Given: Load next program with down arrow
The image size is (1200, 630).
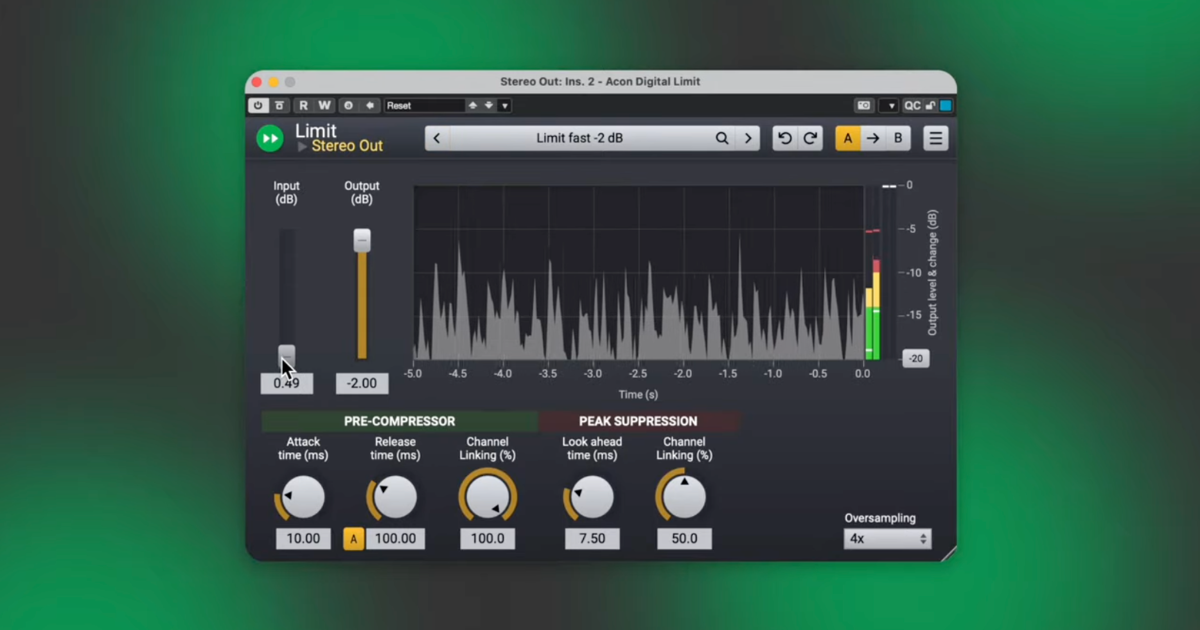Looking at the screenshot, I should pos(489,105).
